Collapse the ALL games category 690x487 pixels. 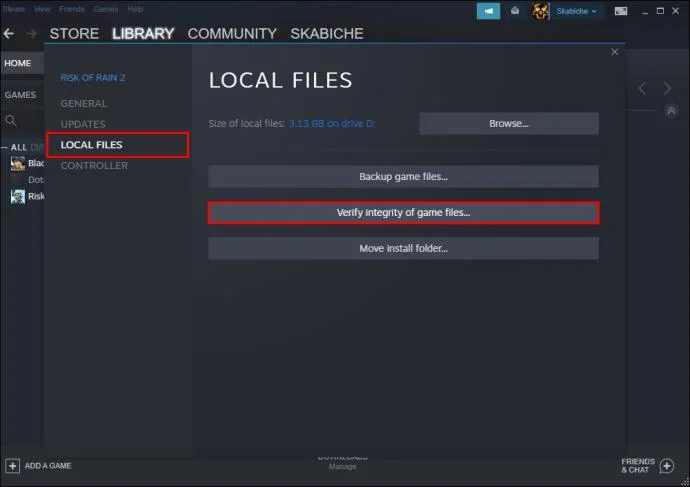pyautogui.click(x=4, y=147)
